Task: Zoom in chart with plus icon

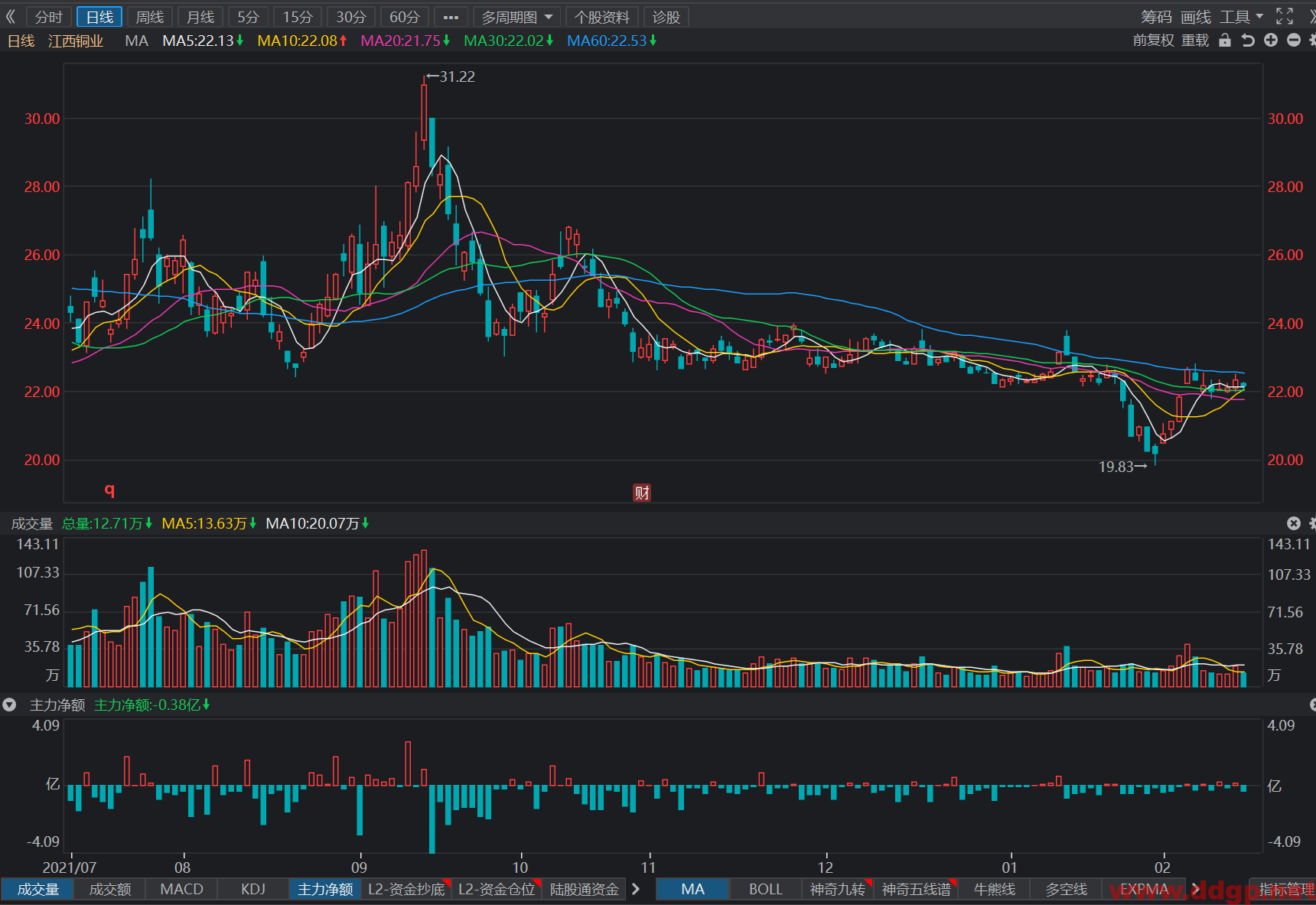Action: pos(1271,41)
